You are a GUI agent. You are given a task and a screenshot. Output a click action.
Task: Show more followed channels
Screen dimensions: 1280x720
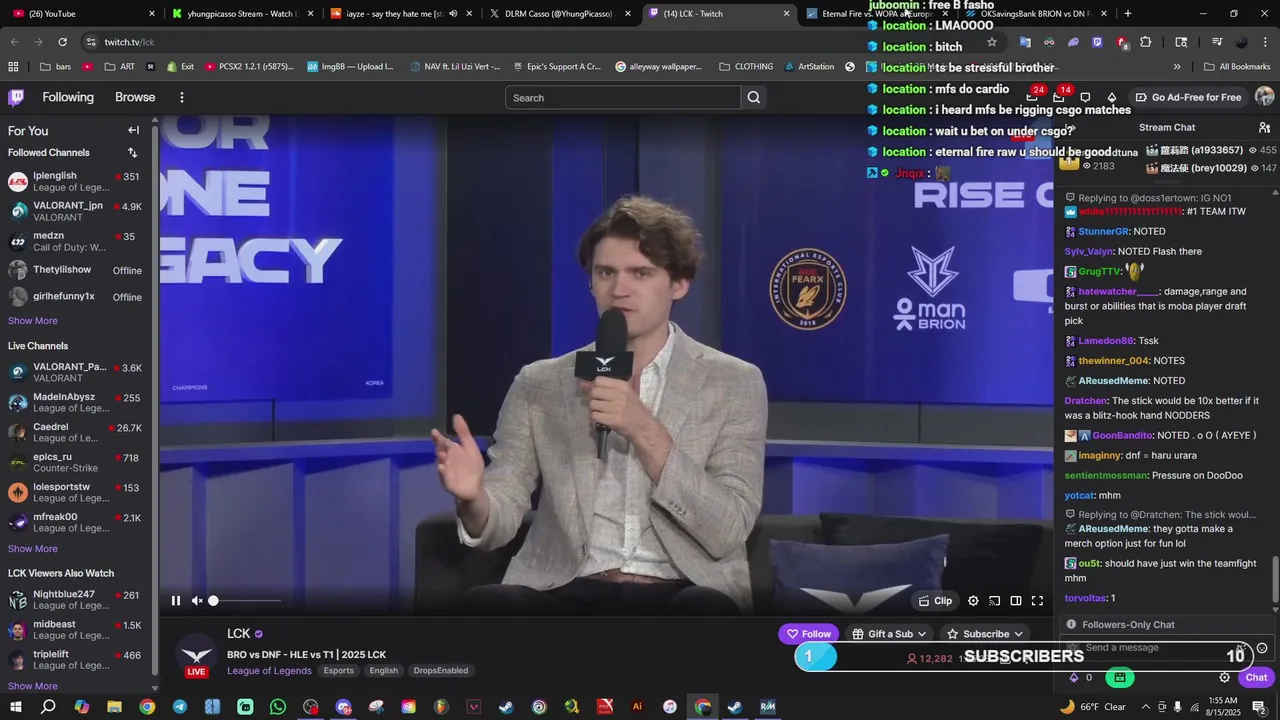(x=33, y=321)
